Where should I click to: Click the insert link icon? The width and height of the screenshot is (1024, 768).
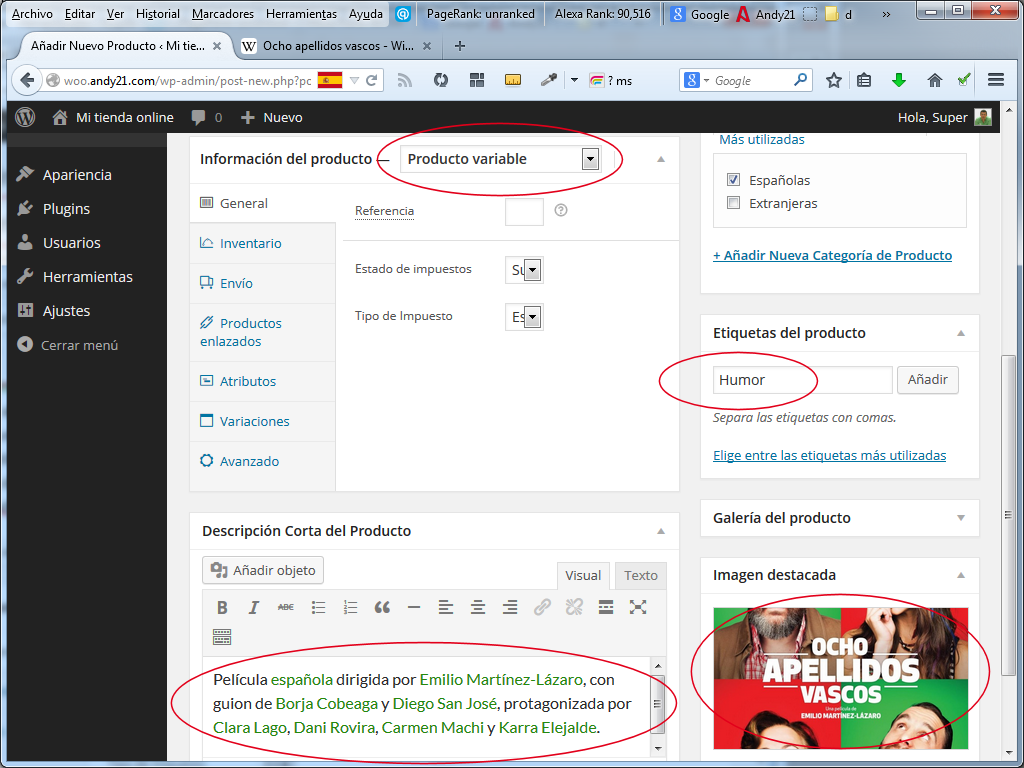[x=542, y=607]
